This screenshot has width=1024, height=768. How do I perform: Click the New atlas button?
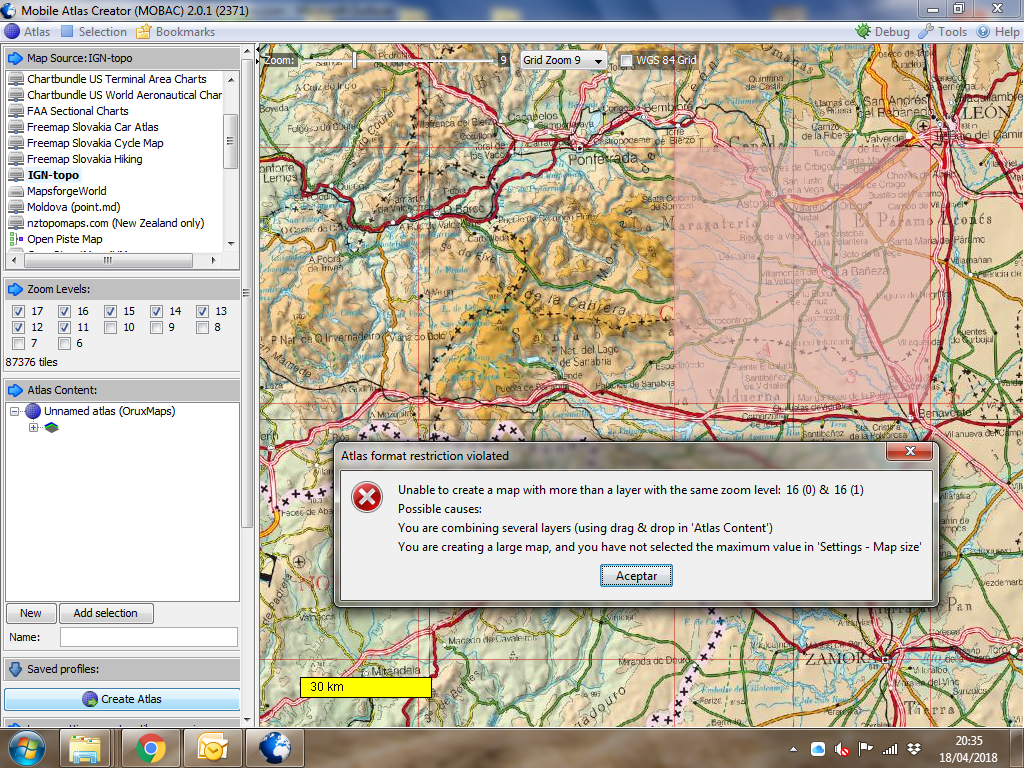[x=31, y=613]
